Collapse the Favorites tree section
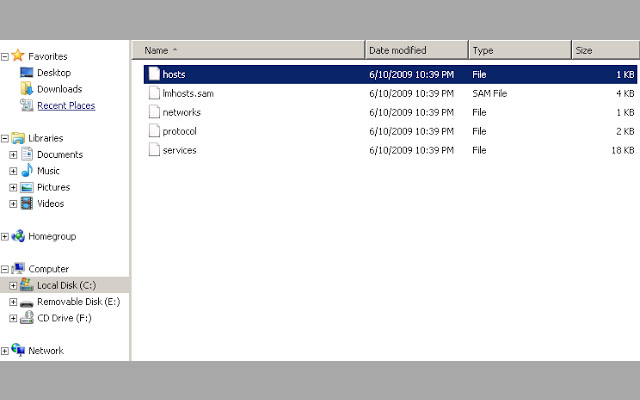The image size is (640, 400). [5, 57]
